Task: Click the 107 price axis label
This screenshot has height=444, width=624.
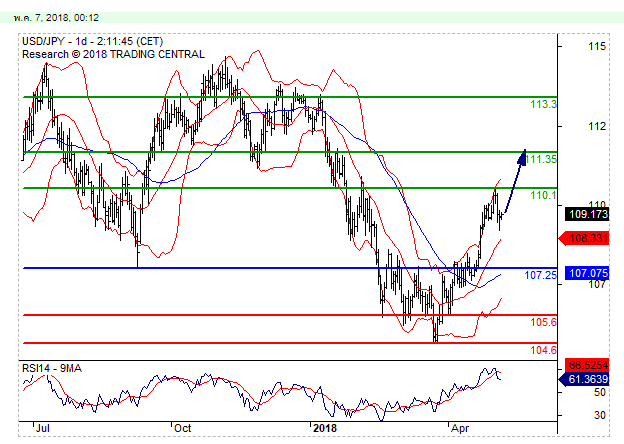Action: (597, 284)
